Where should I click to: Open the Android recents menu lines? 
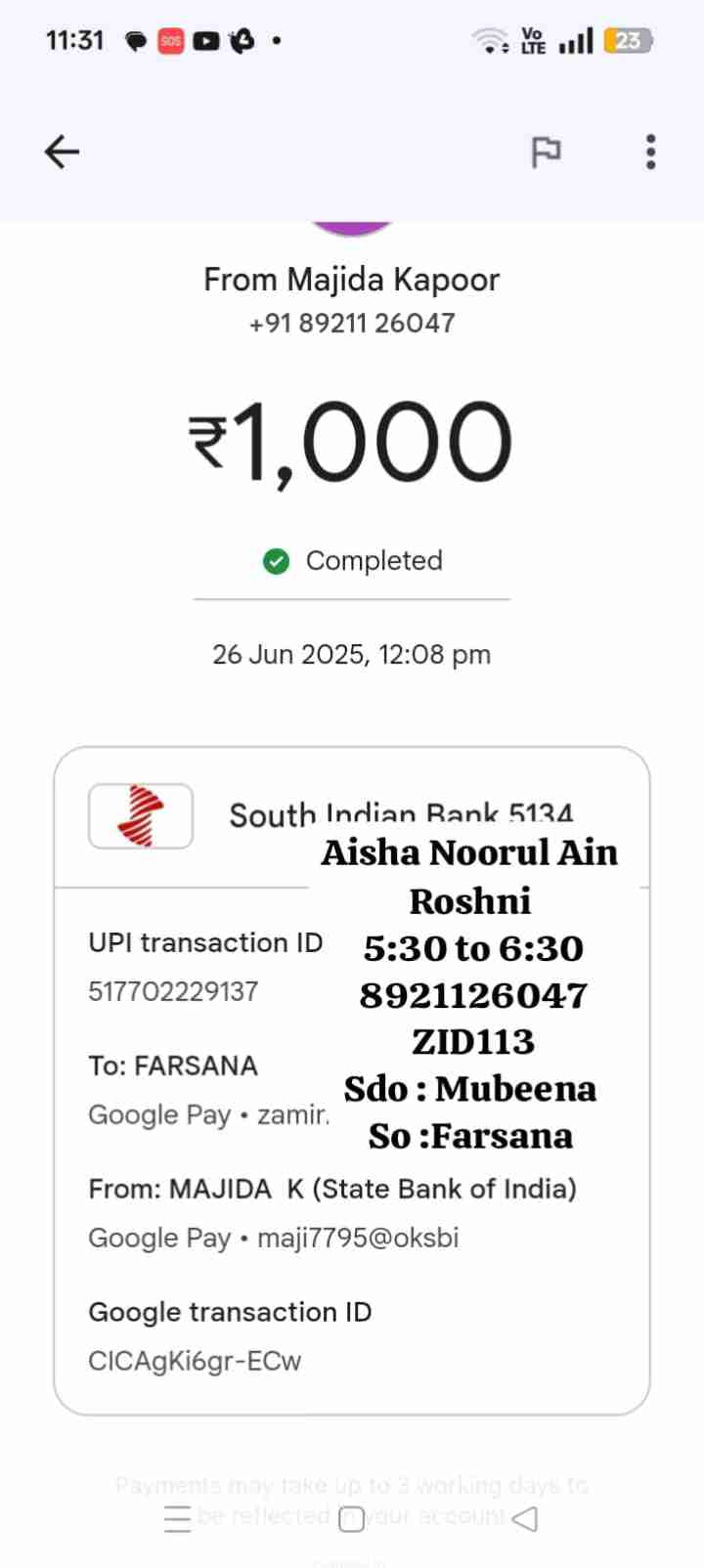point(178,1518)
